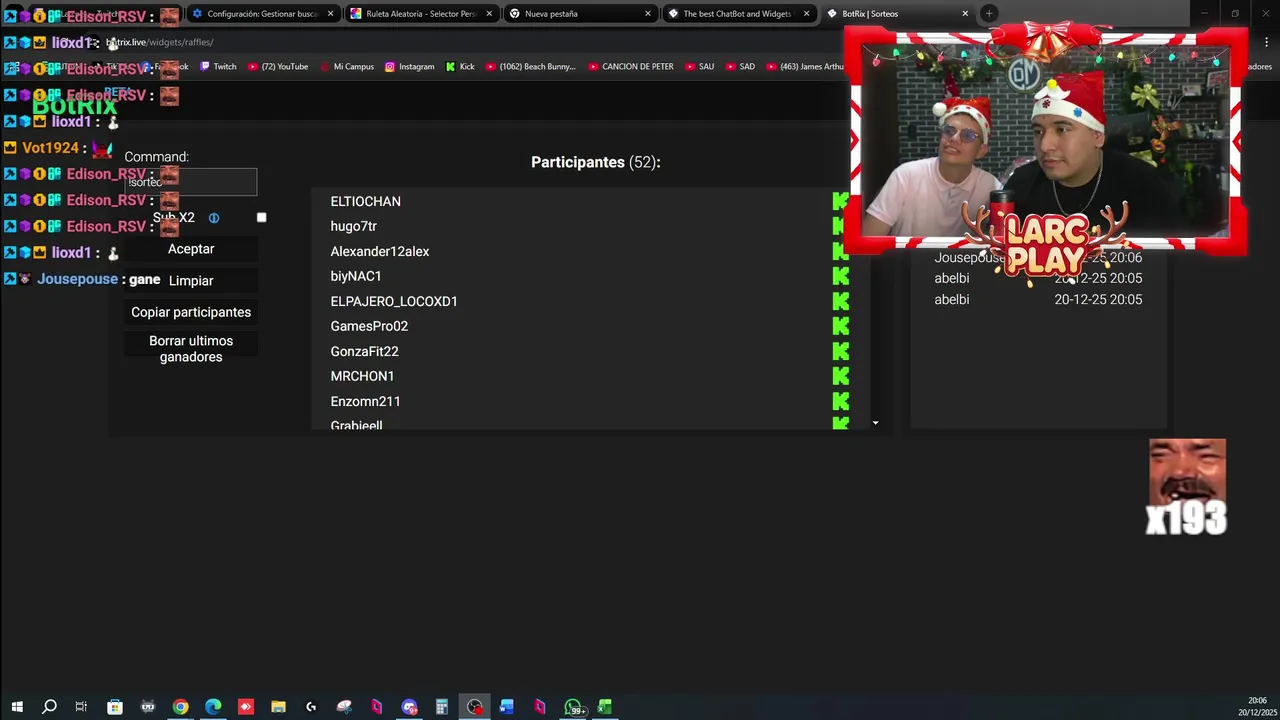The height and width of the screenshot is (720, 1280).
Task: Select the BotRix | Sorteos tab
Action: 897,14
